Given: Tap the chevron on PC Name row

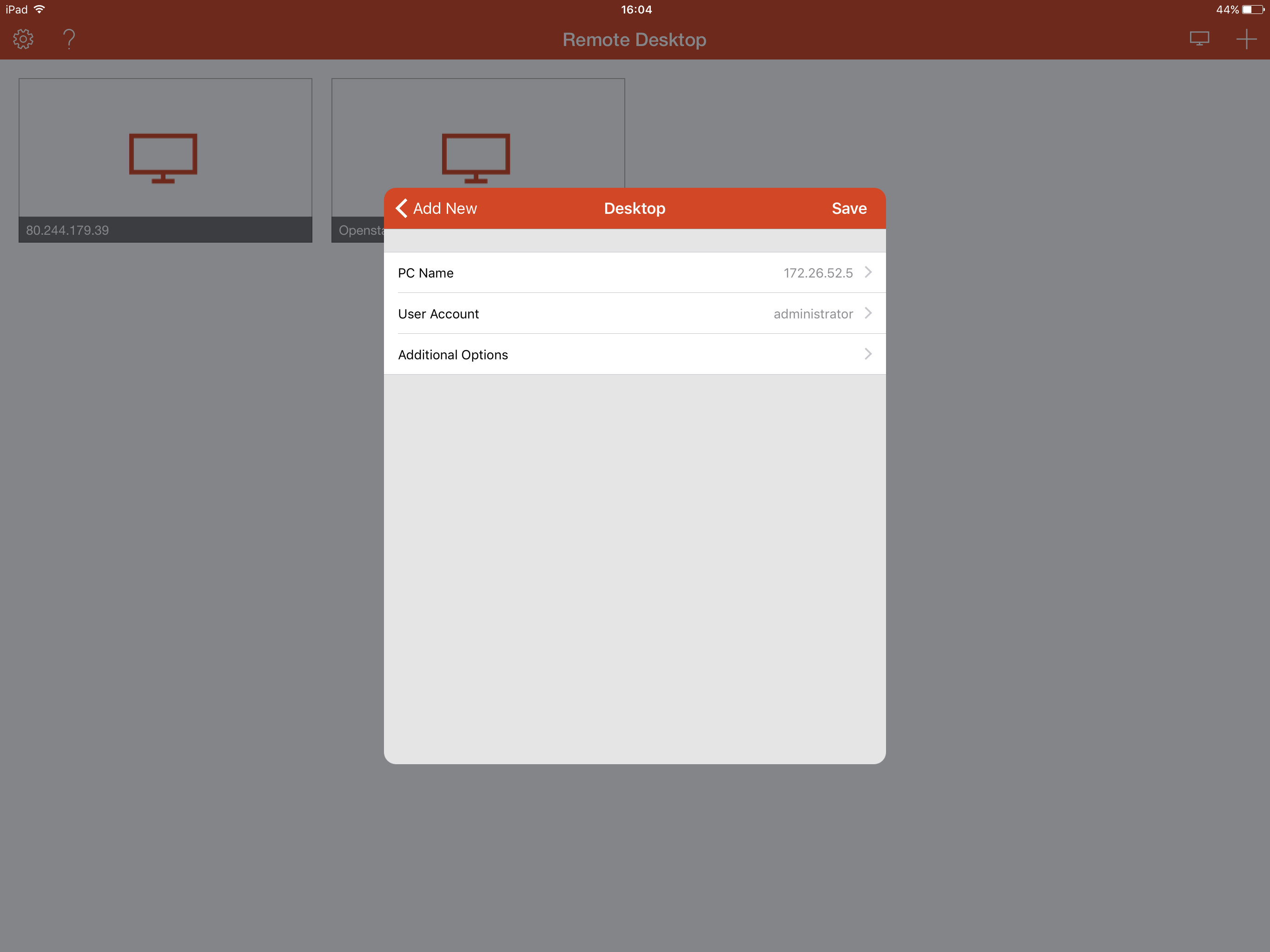Looking at the screenshot, I should click(868, 272).
